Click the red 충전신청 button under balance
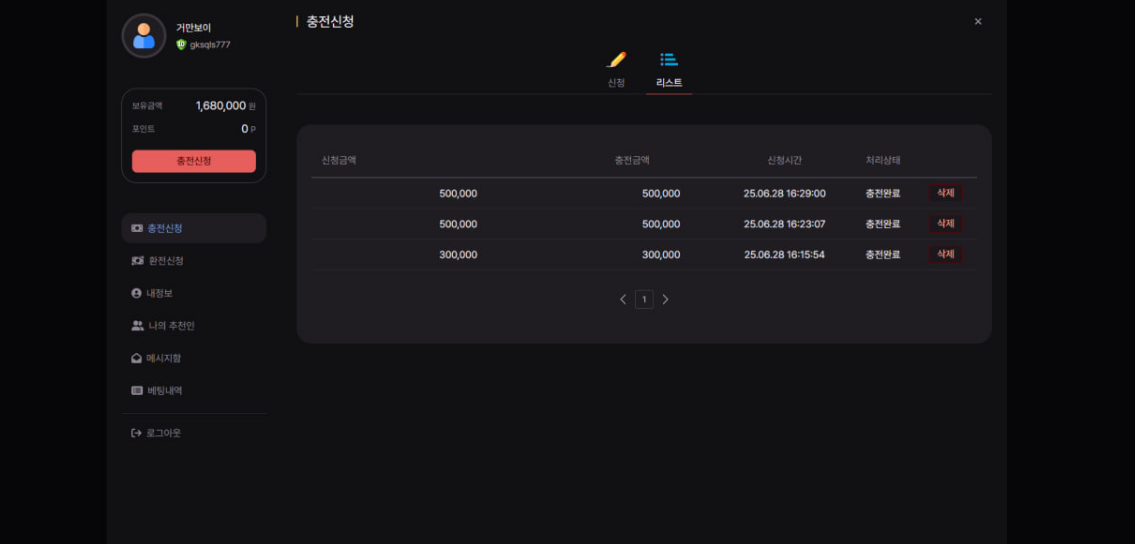 pos(194,161)
